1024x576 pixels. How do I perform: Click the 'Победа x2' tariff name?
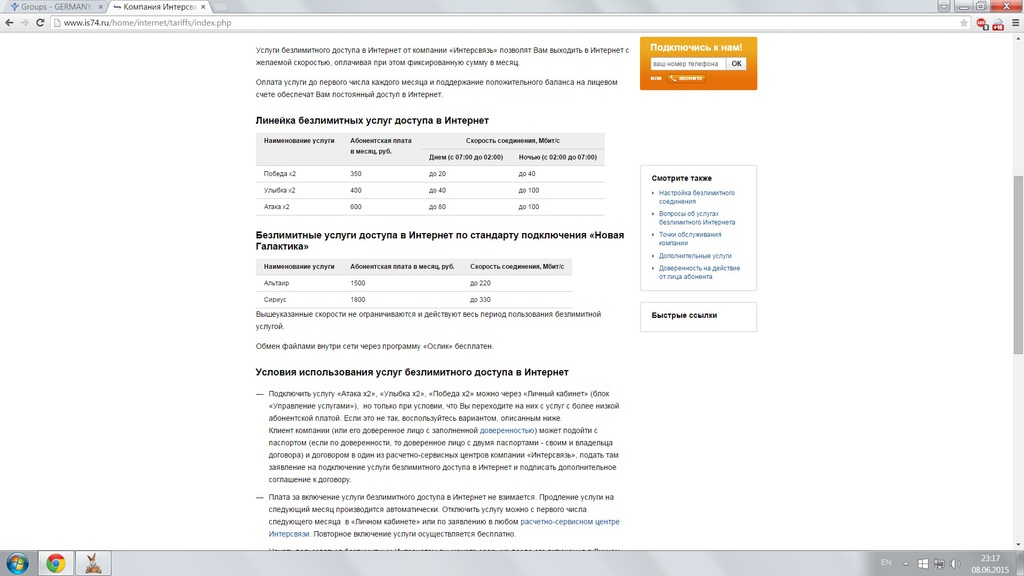280,174
